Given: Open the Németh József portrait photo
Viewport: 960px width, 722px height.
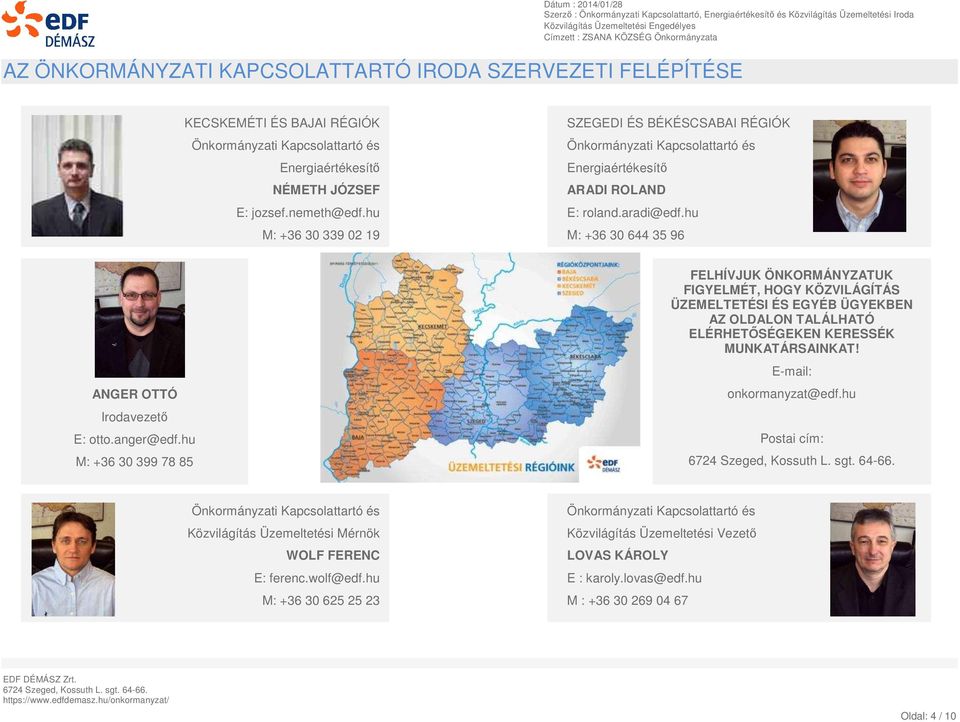Looking at the screenshot, I should tap(77, 176).
